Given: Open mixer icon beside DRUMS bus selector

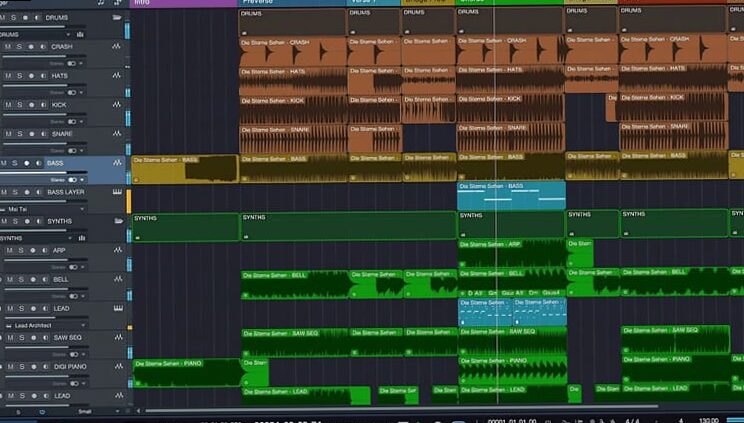Looking at the screenshot, I should point(80,35).
